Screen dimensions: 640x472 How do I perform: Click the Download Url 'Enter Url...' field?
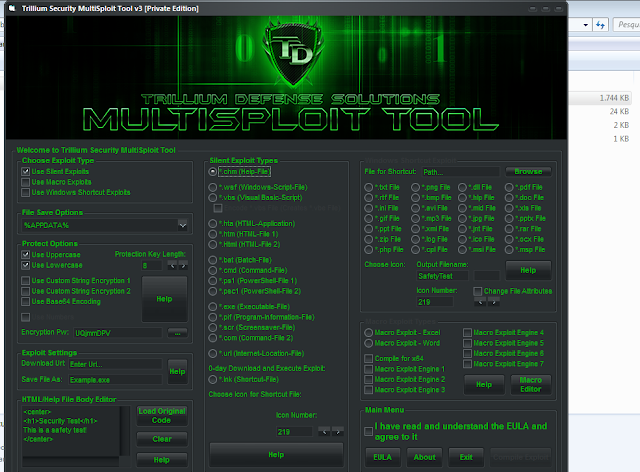[116, 364]
